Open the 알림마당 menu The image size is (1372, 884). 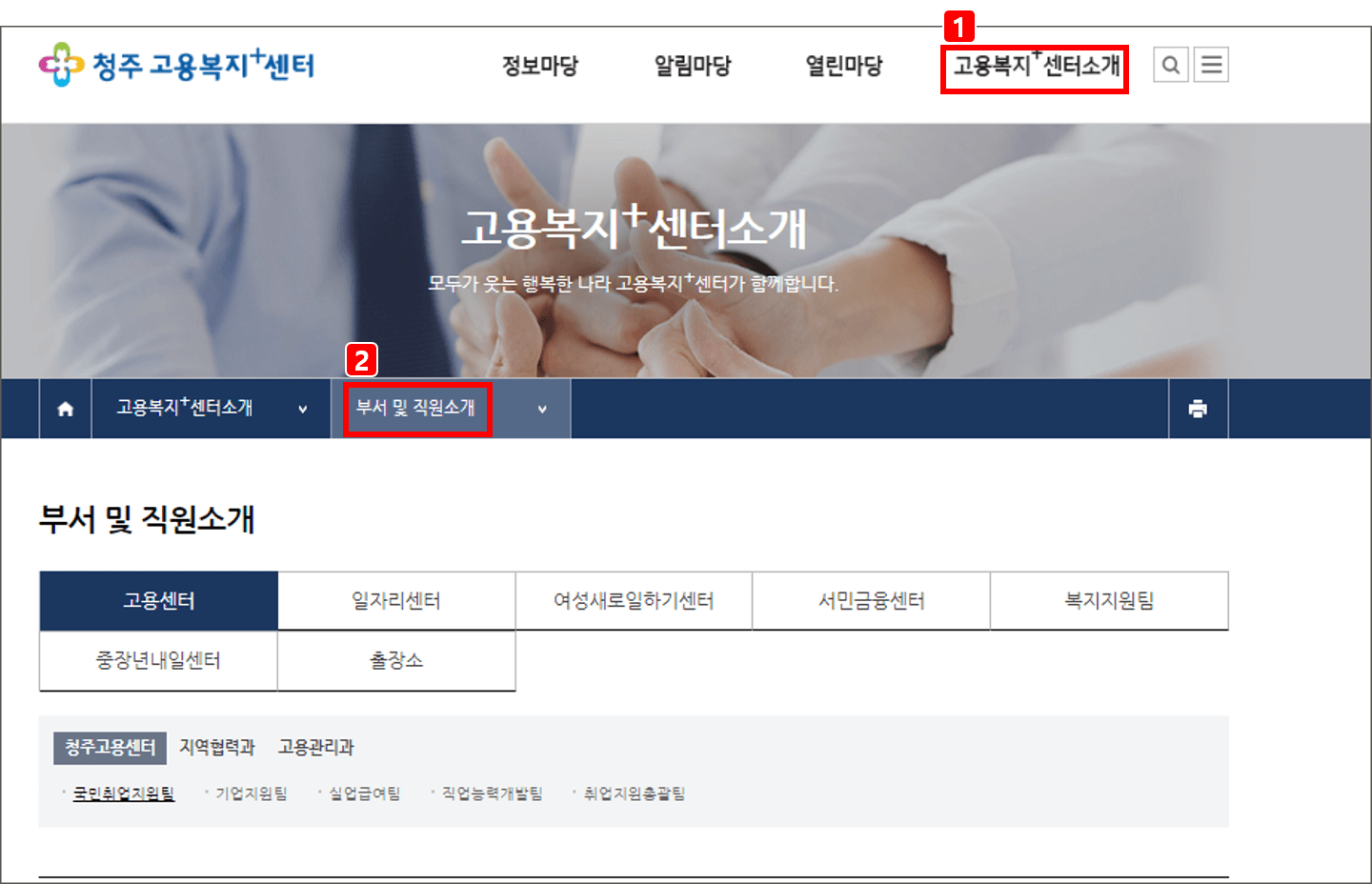coord(692,66)
